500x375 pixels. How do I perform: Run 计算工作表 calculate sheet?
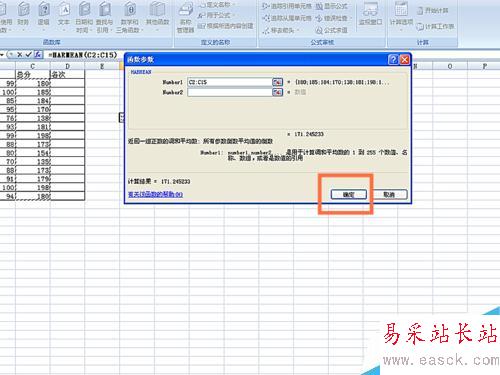pos(435,26)
